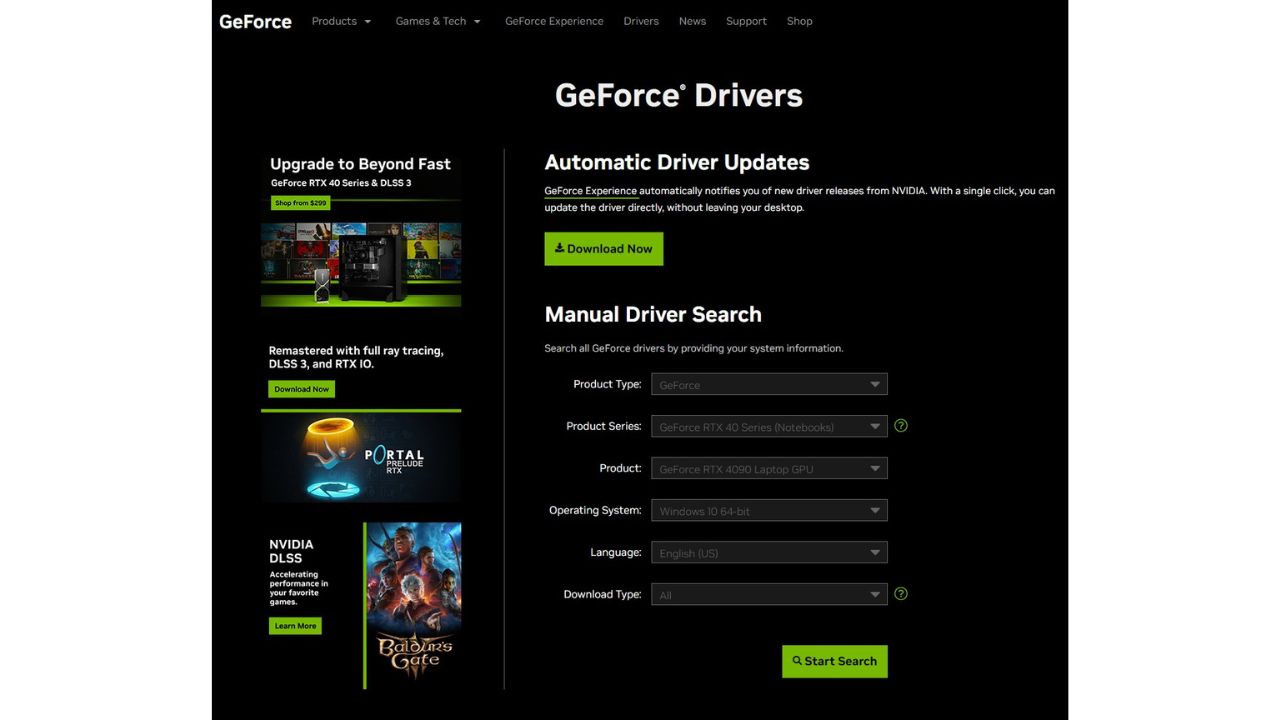This screenshot has width=1280, height=720.
Task: Click help icon beside Download Type
Action: [x=901, y=594]
